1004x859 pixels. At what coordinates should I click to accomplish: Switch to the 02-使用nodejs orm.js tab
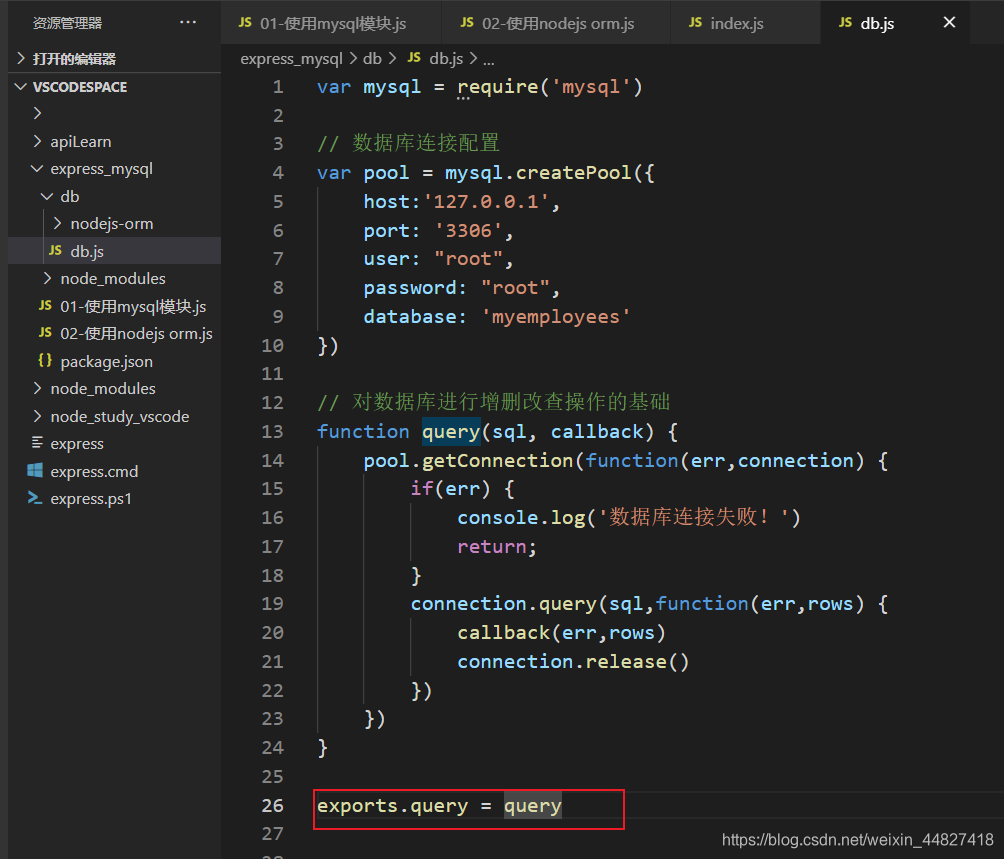[x=556, y=22]
